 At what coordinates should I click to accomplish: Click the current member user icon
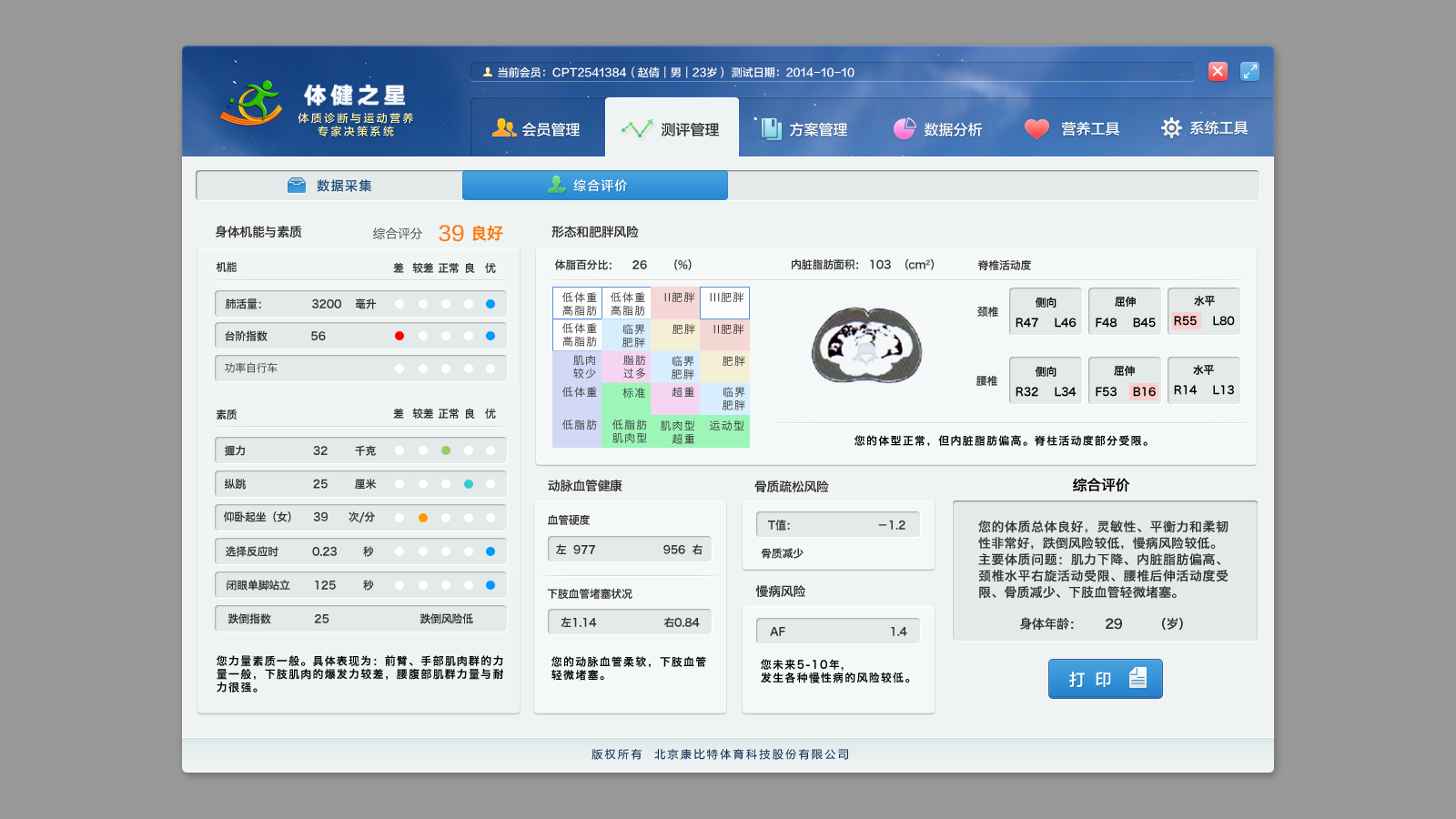click(488, 72)
